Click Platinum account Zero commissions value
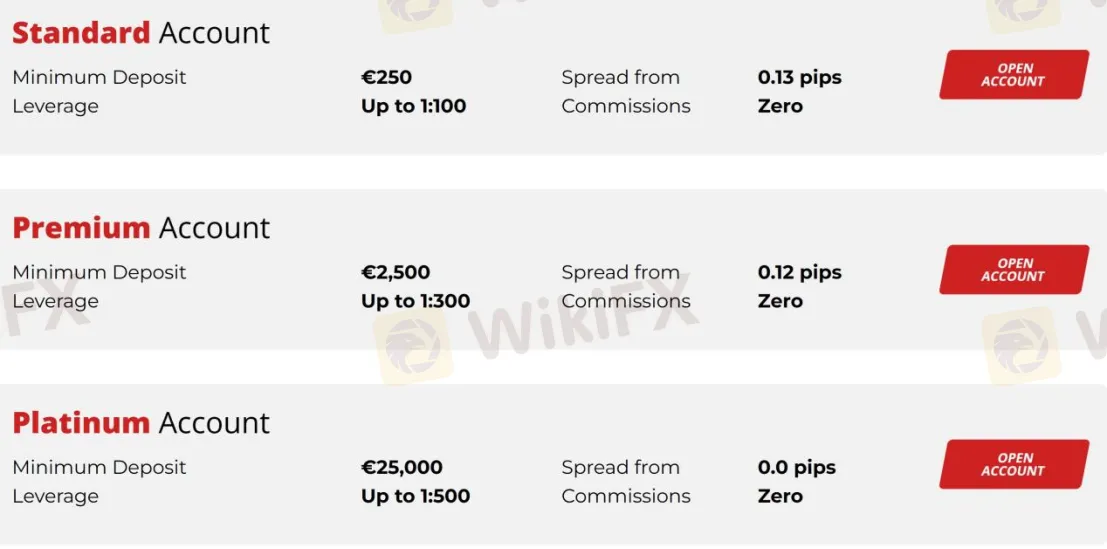This screenshot has width=1107, height=549. pyautogui.click(x=780, y=496)
